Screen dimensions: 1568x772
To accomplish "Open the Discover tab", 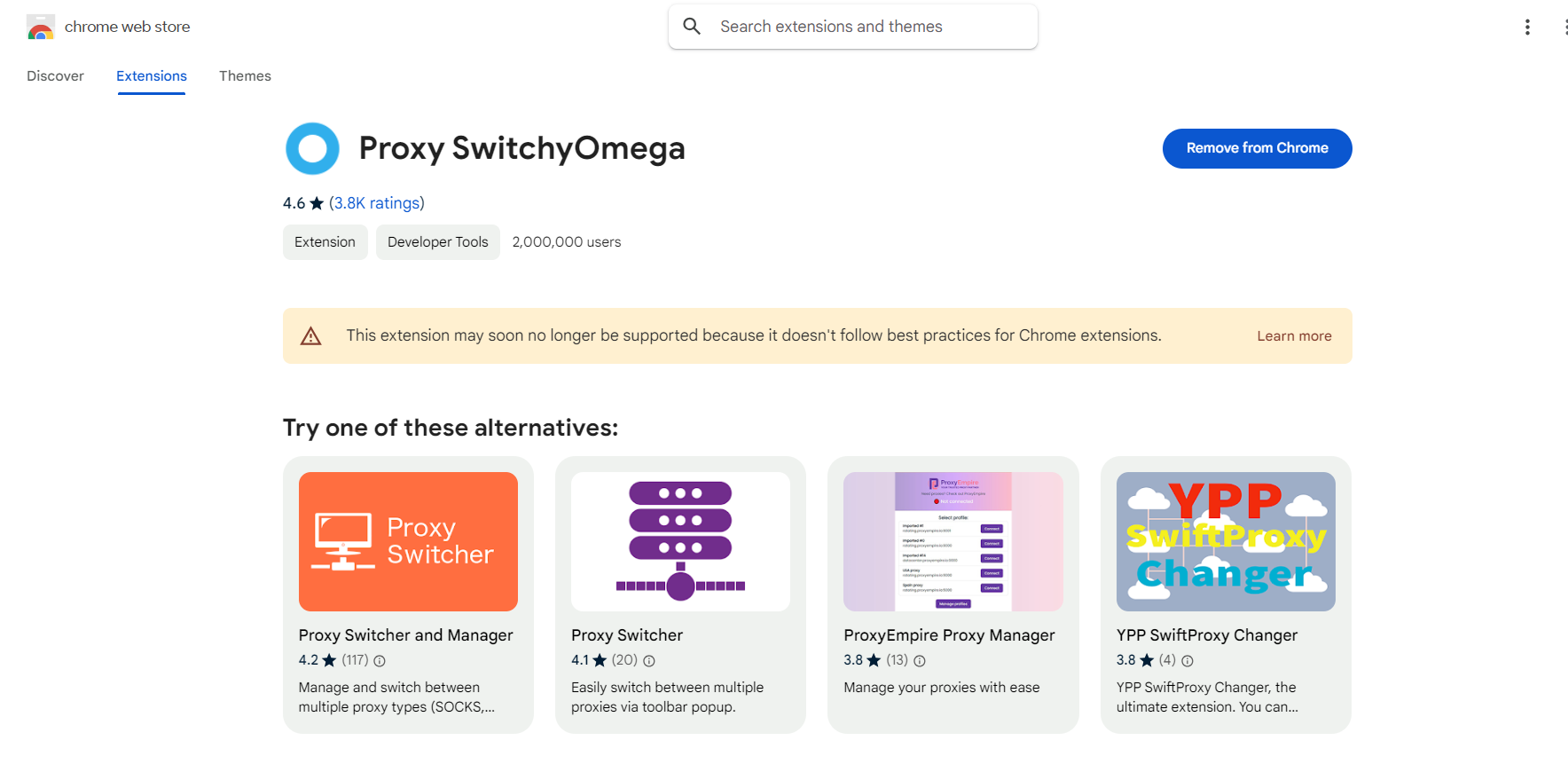I will 55,75.
